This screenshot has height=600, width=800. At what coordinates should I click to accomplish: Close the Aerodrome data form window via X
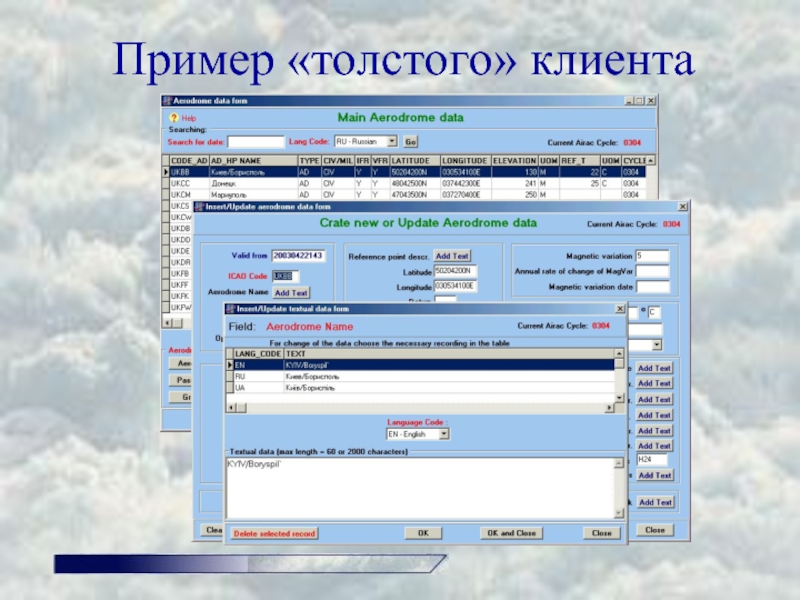(651, 101)
